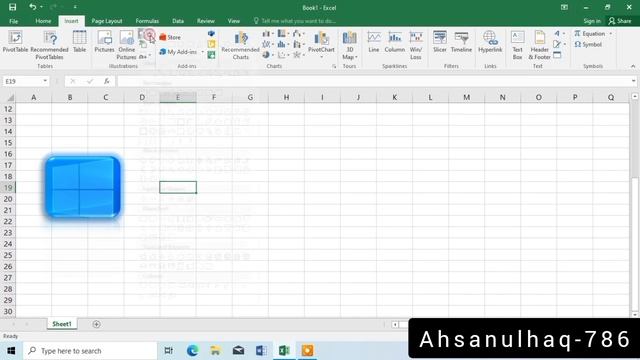
Task: Open the Windows Start menu
Action: (11, 351)
